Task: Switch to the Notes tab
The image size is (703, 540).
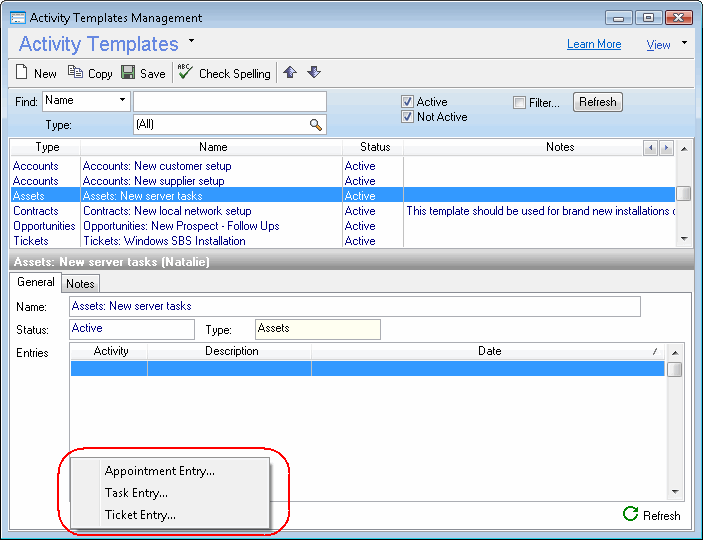Action: click(x=80, y=284)
